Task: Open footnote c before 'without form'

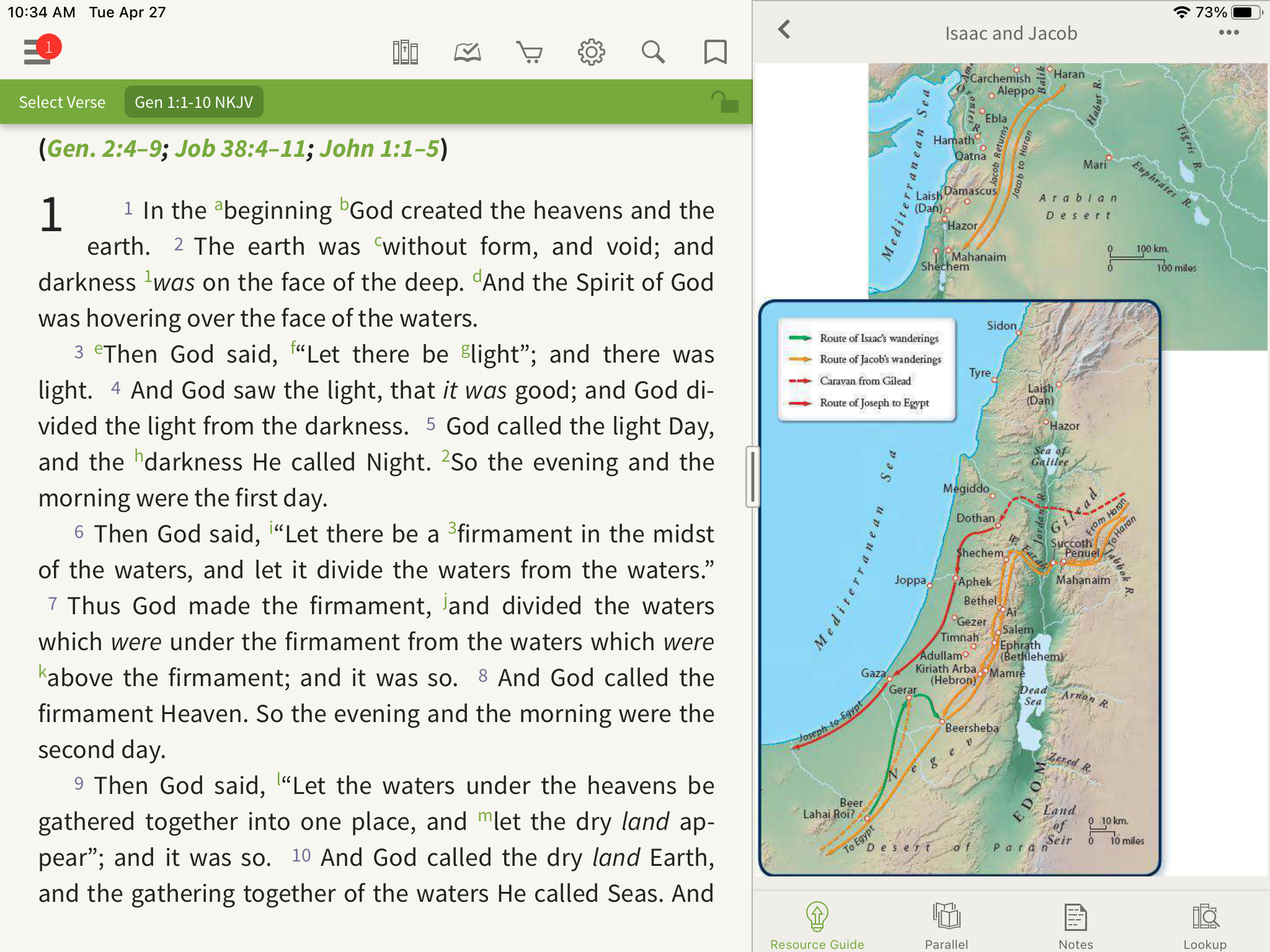Action: 378,241
